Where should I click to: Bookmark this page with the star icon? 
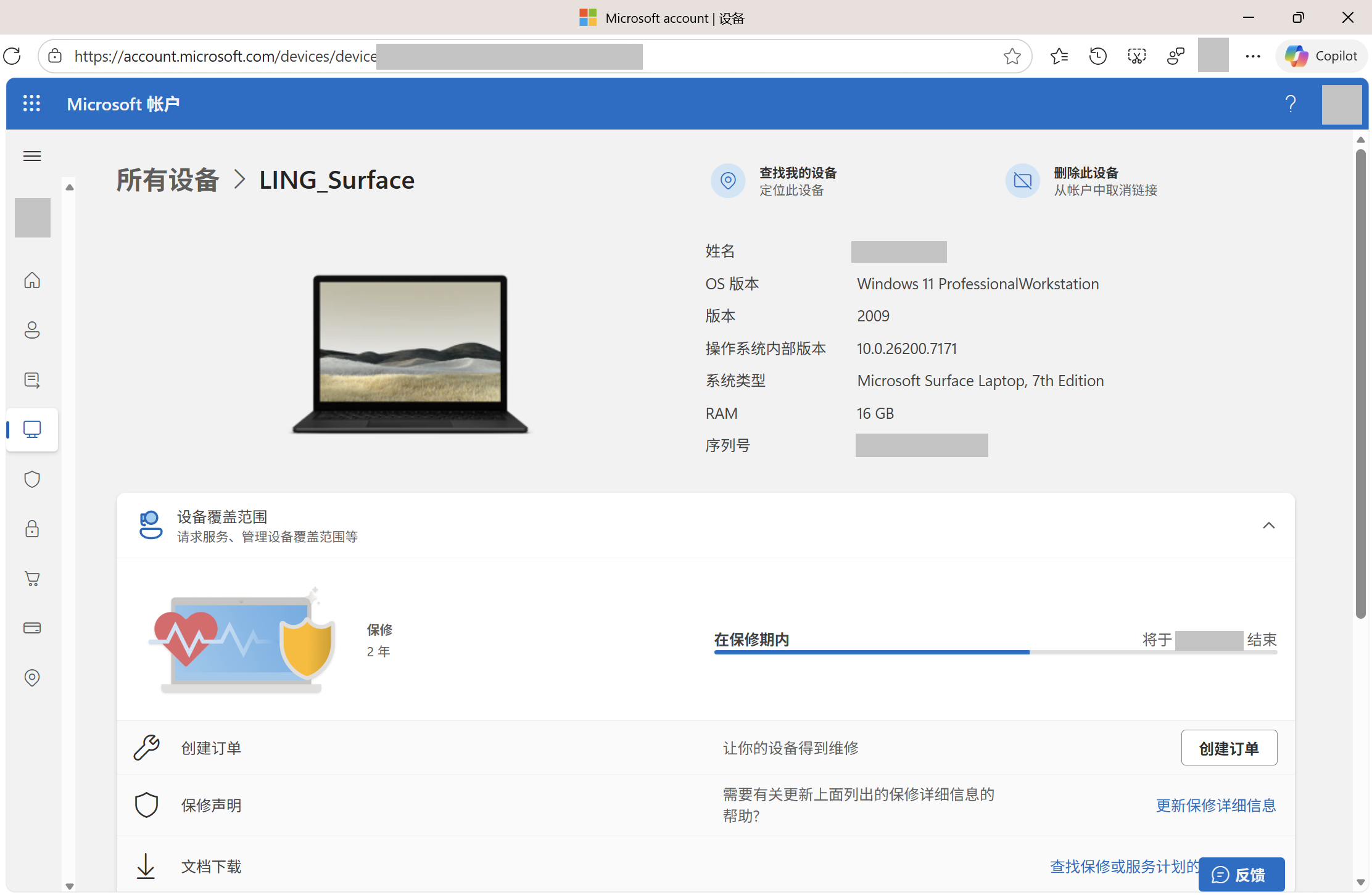[1012, 56]
